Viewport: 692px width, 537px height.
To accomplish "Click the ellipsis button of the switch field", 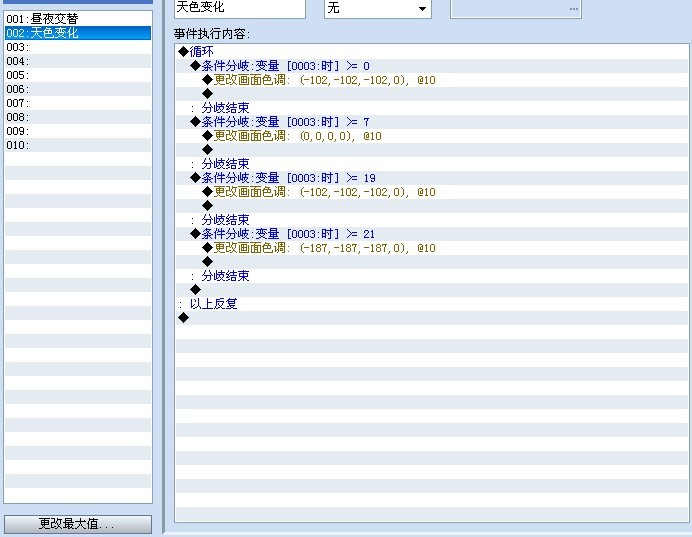I will click(573, 8).
